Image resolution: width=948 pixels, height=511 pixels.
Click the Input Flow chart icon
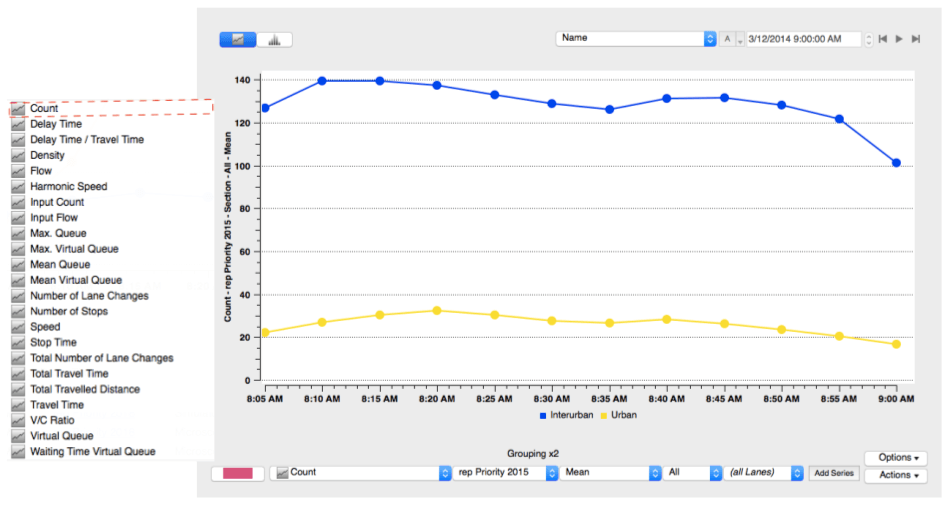(18, 218)
